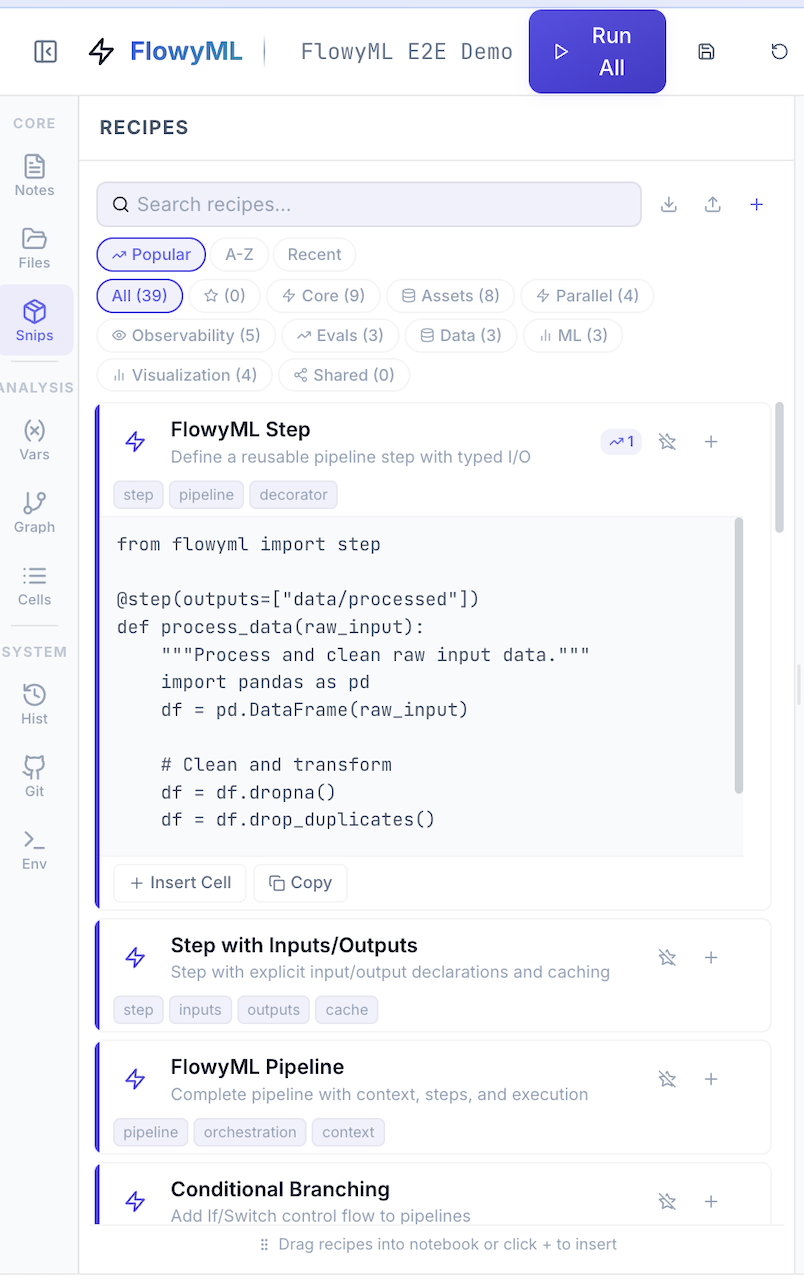
Task: Open the Files panel
Action: coord(34,248)
